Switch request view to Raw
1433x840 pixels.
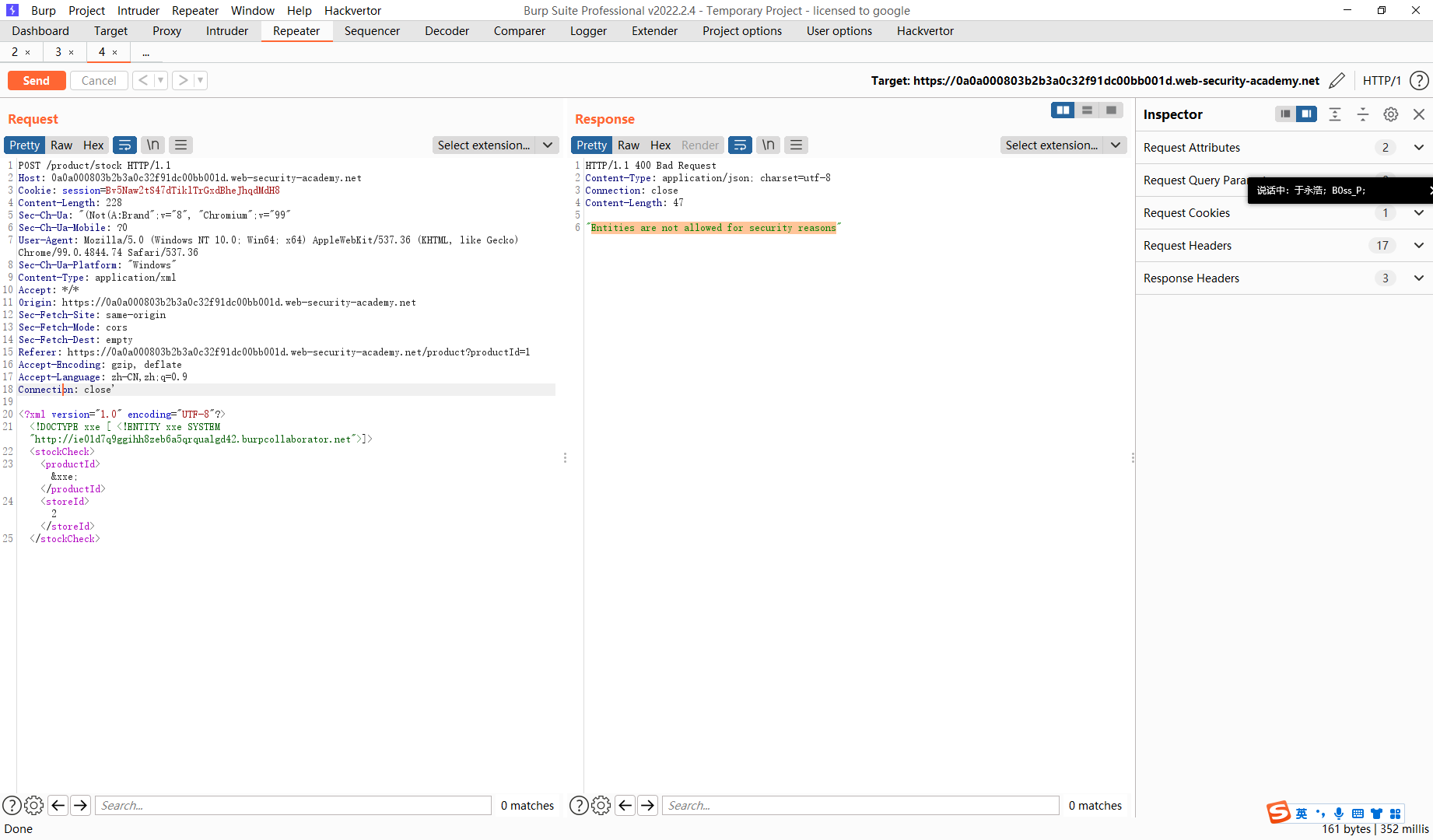tap(61, 145)
